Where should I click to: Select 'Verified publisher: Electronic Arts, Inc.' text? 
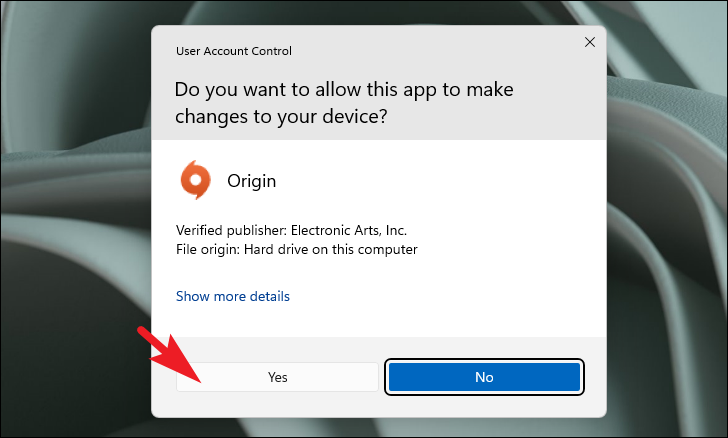click(x=292, y=230)
